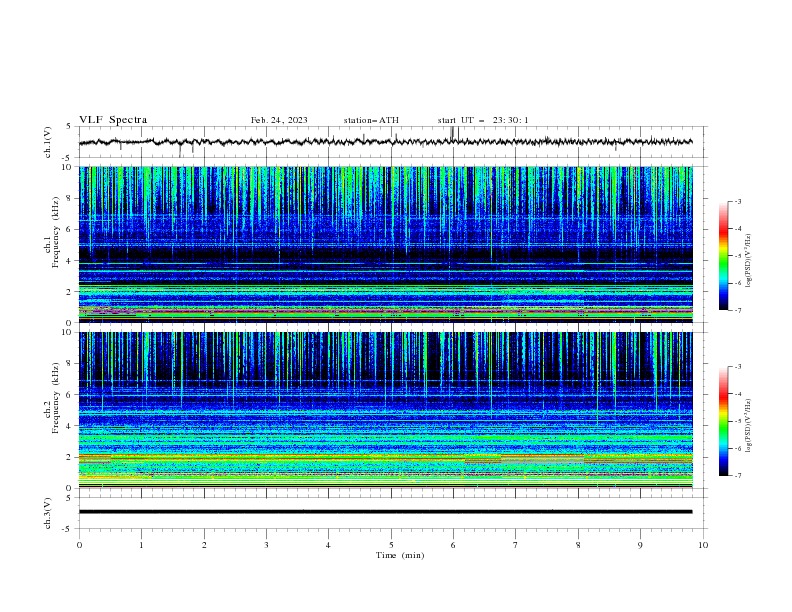Click the "start UT = 23:30:1" text
The width and height of the screenshot is (792, 612).
[x=483, y=120]
